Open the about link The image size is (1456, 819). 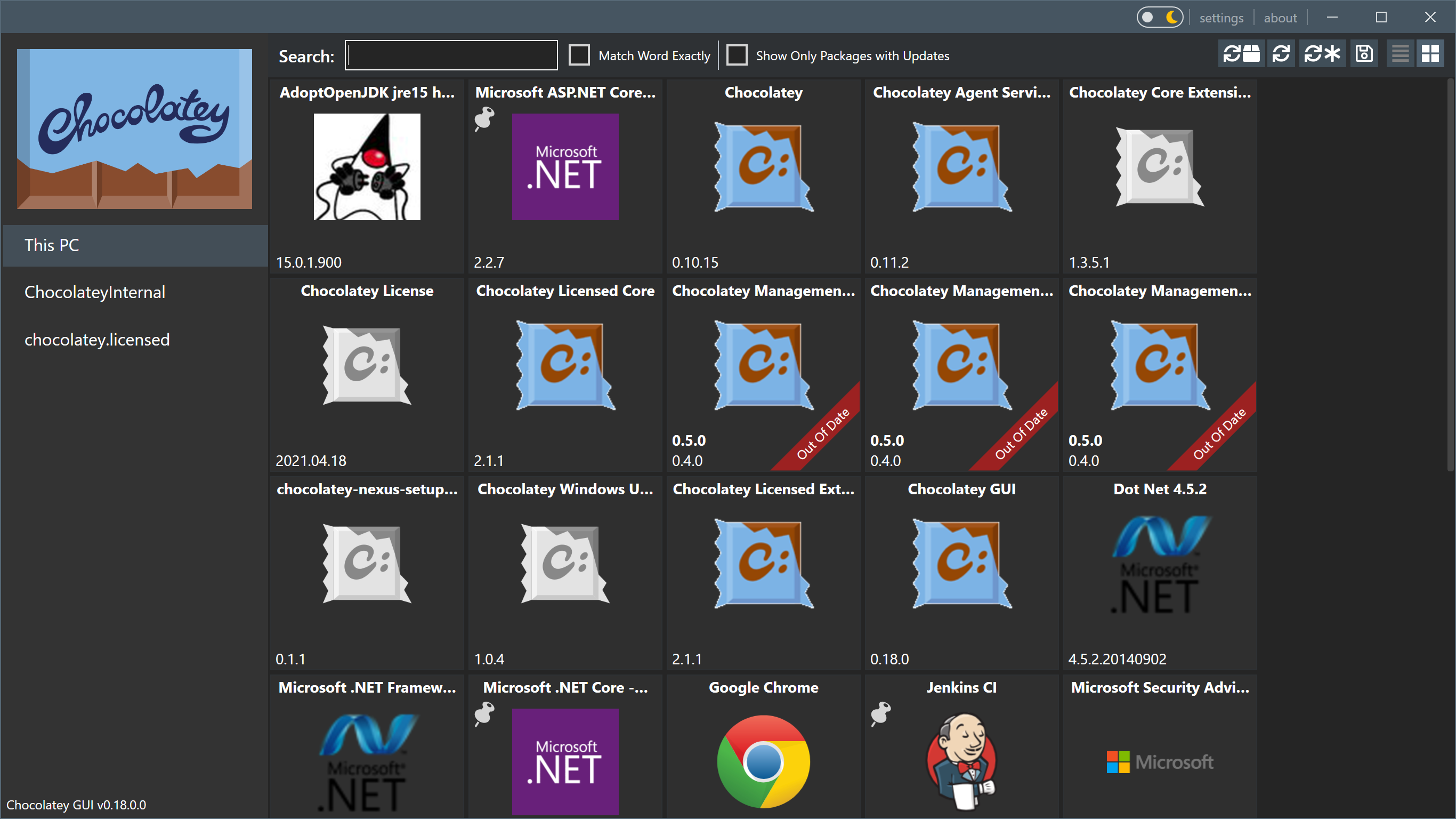(x=1280, y=18)
